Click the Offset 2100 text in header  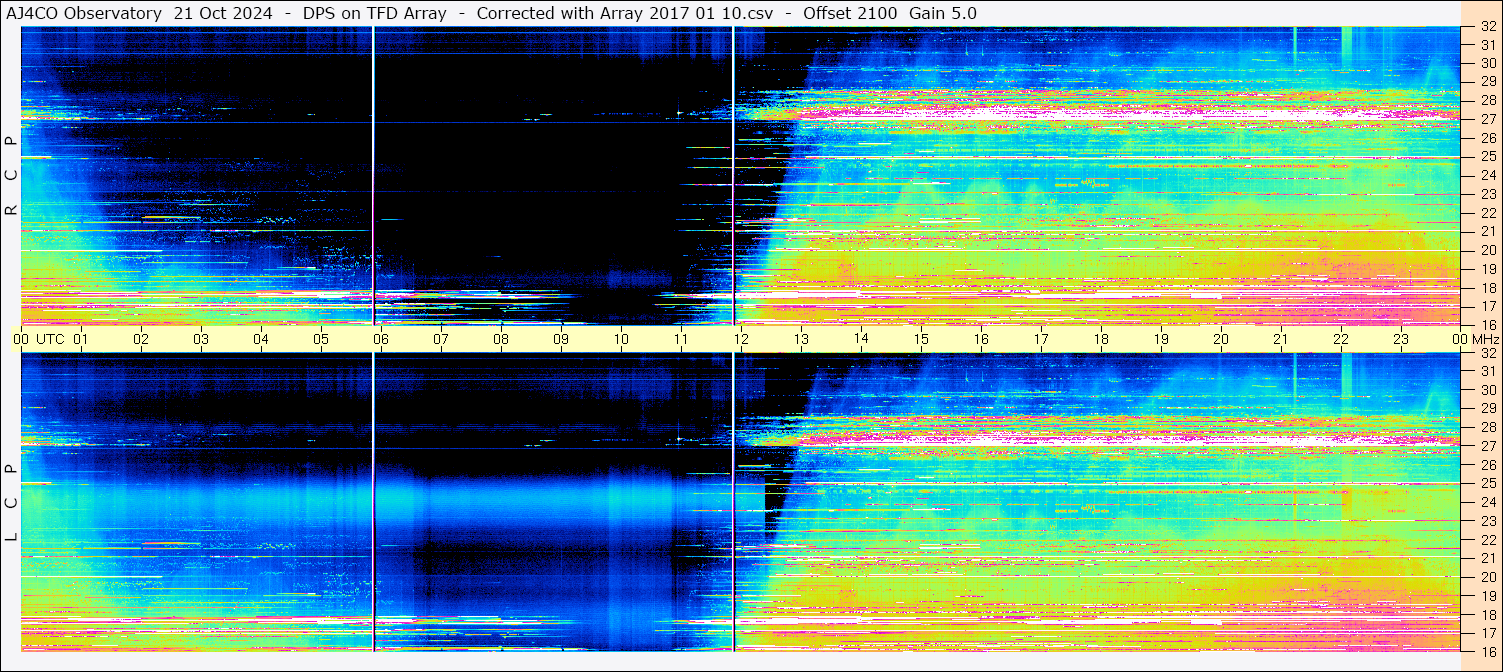click(850, 13)
